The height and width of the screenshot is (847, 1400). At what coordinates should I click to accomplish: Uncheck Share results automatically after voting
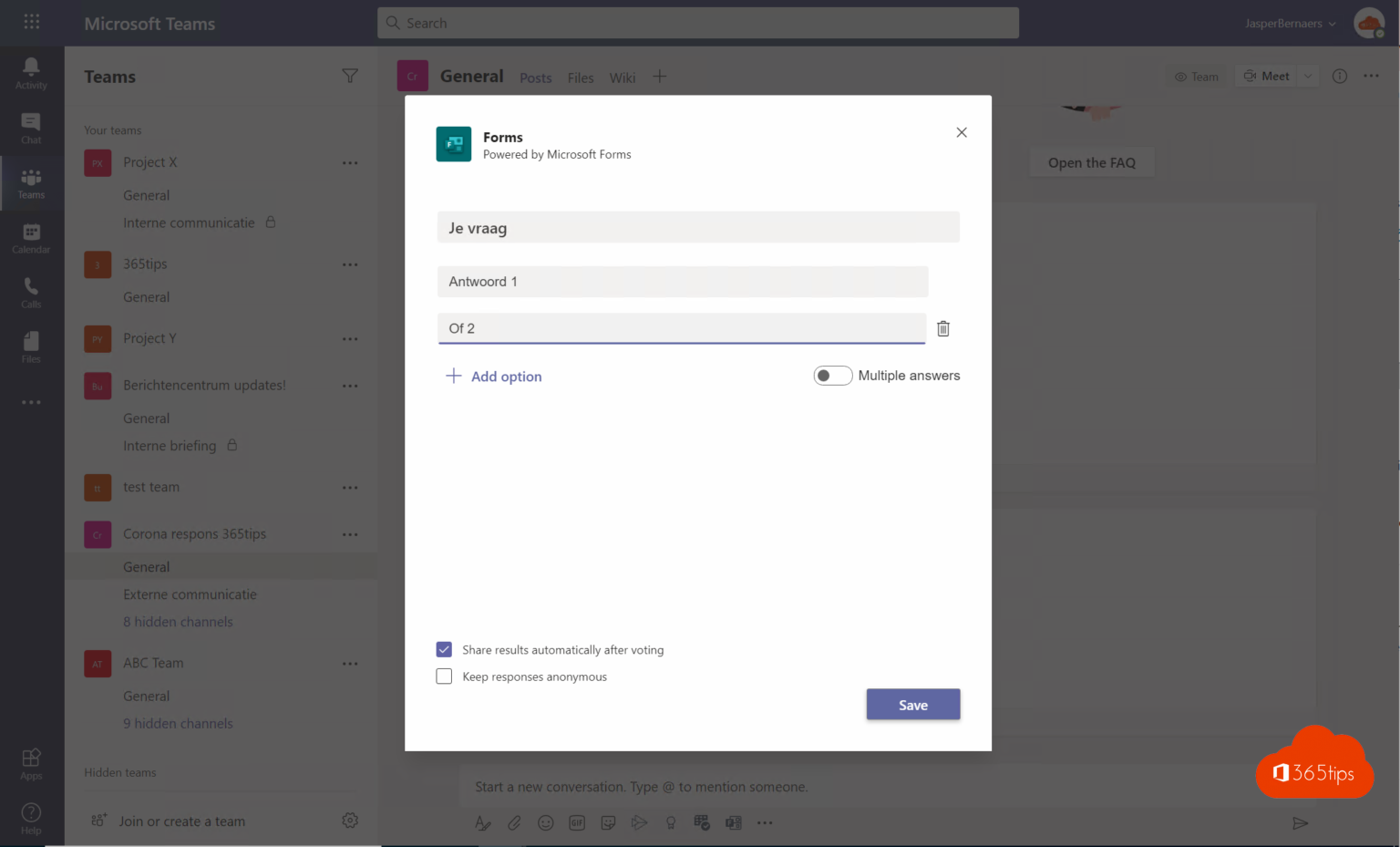point(444,649)
